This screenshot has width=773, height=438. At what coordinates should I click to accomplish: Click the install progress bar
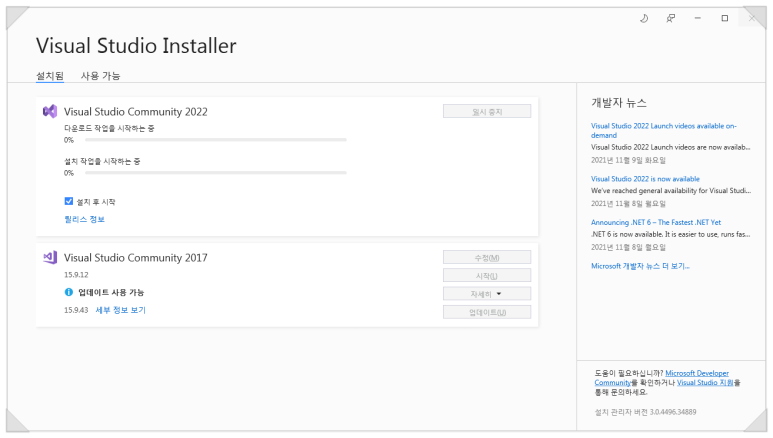point(215,173)
